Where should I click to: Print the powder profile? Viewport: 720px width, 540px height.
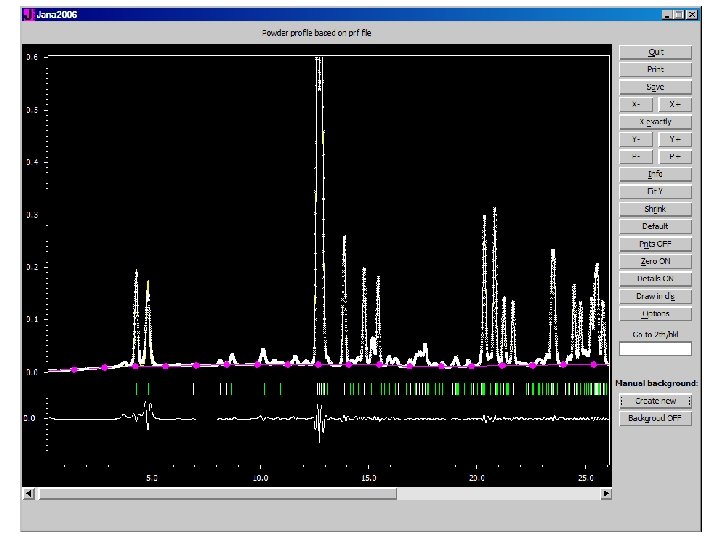click(x=655, y=70)
